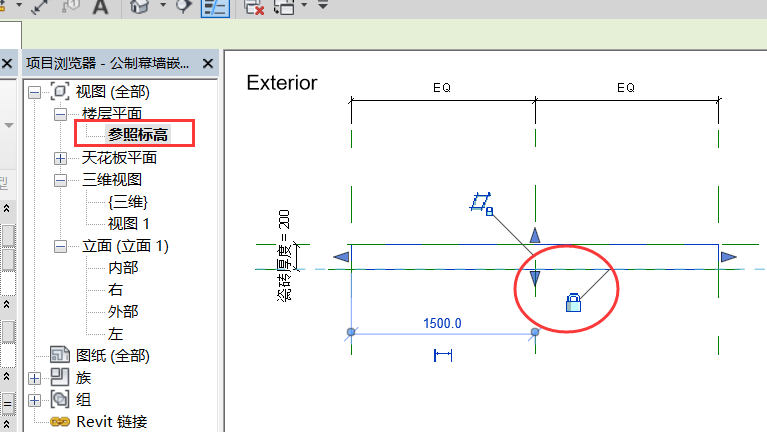
Task: Click the Close Hidden Windows icon
Action: coord(254,8)
